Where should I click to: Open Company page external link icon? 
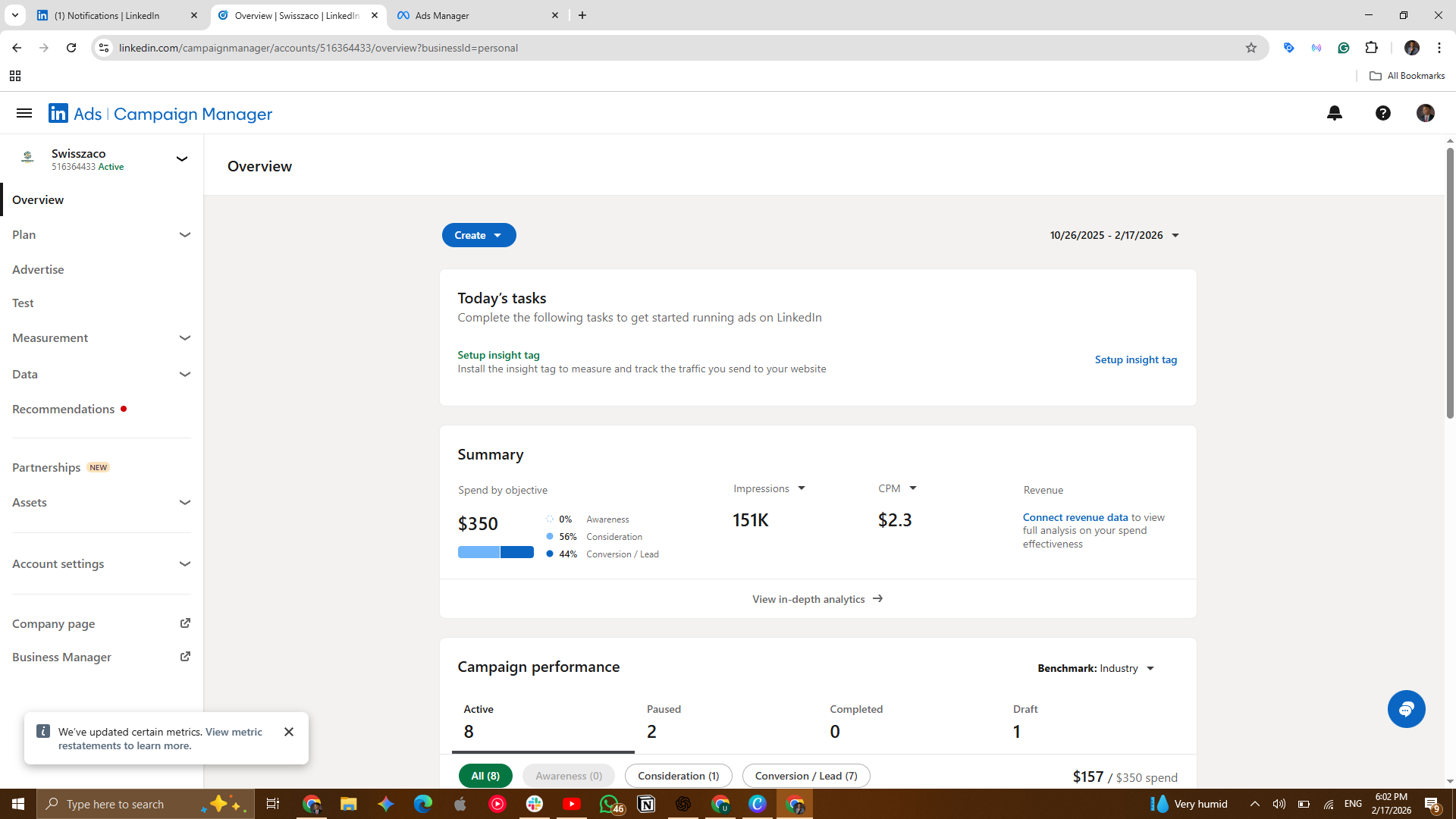[185, 623]
